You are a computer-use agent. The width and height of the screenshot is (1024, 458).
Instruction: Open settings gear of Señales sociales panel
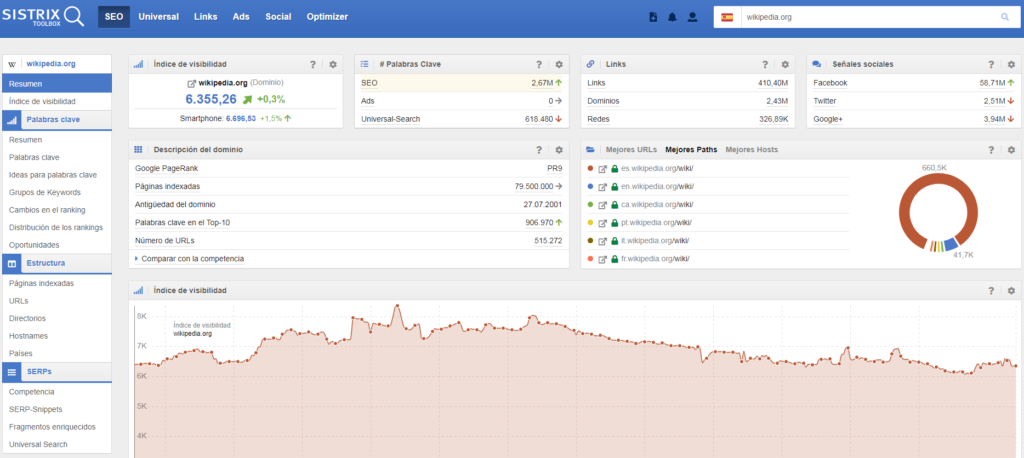tap(1011, 65)
